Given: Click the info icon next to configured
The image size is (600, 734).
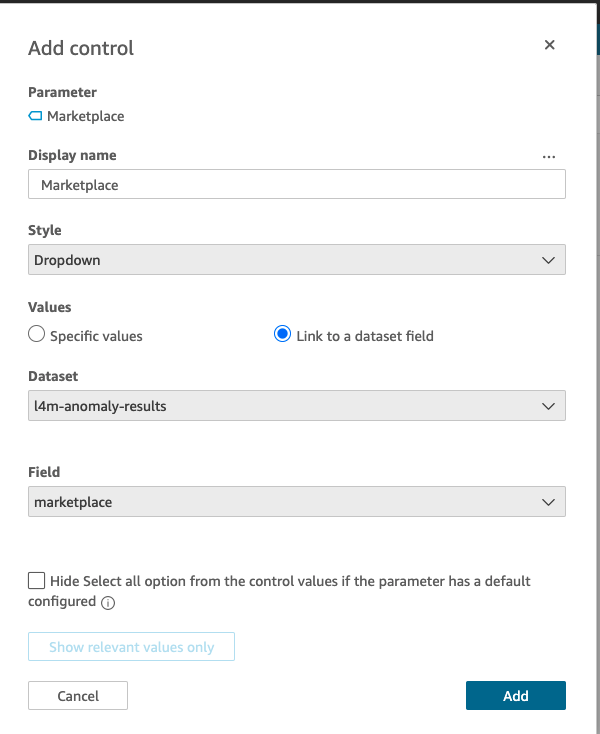Looking at the screenshot, I should pyautogui.click(x=108, y=602).
